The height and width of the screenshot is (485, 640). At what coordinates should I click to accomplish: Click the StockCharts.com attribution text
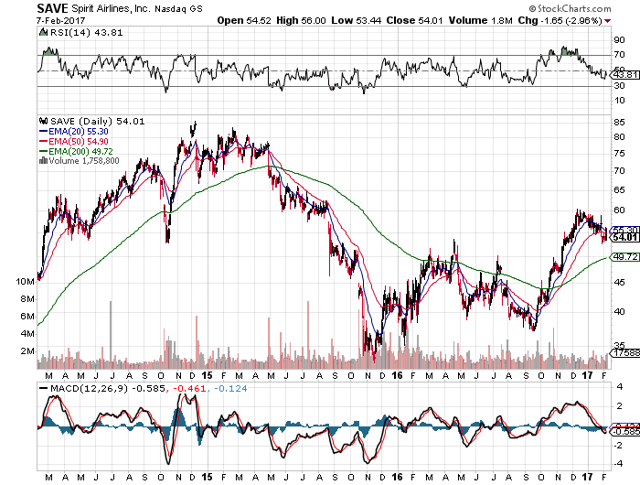click(570, 9)
